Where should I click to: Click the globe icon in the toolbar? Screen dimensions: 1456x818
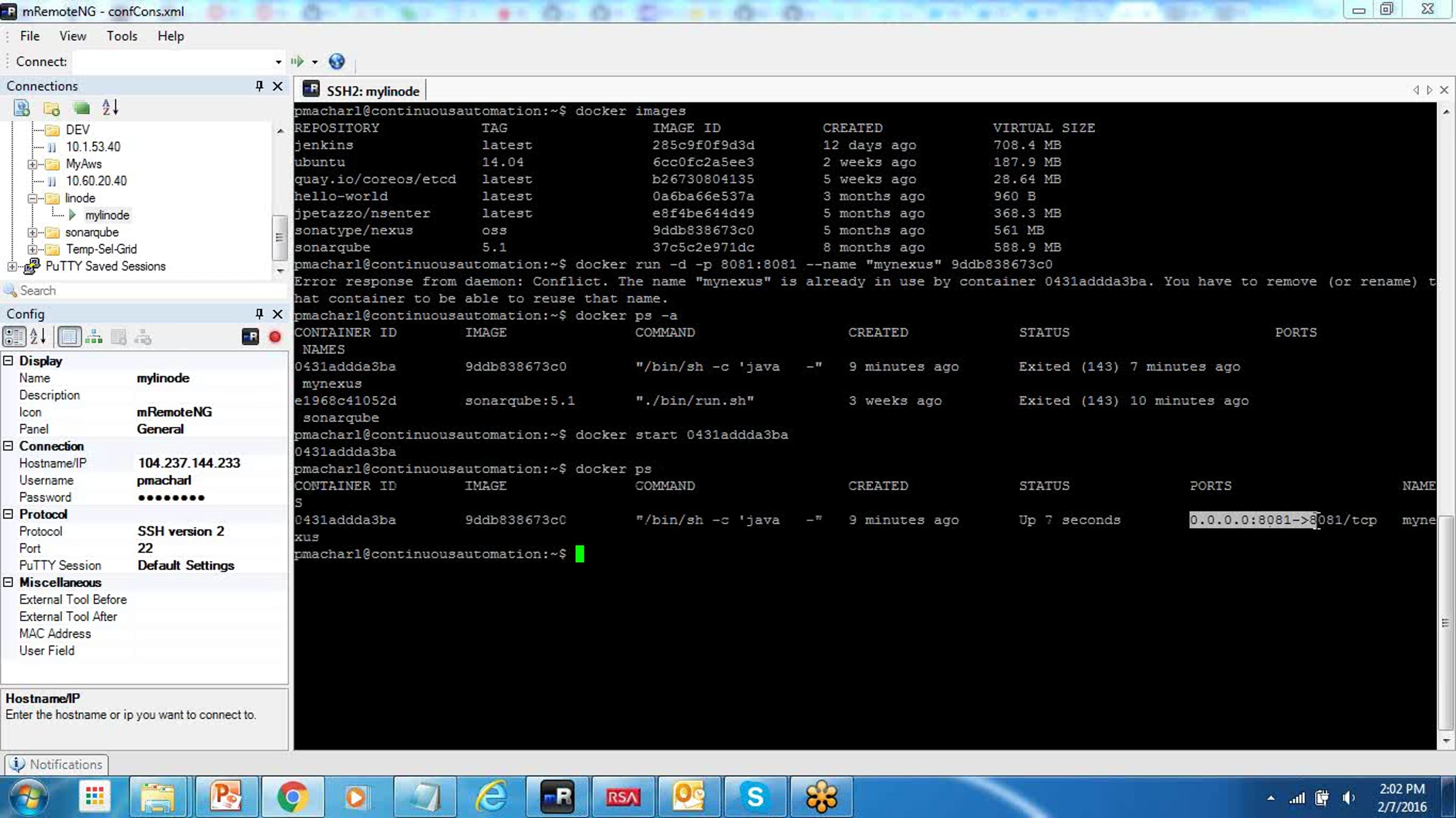click(337, 61)
